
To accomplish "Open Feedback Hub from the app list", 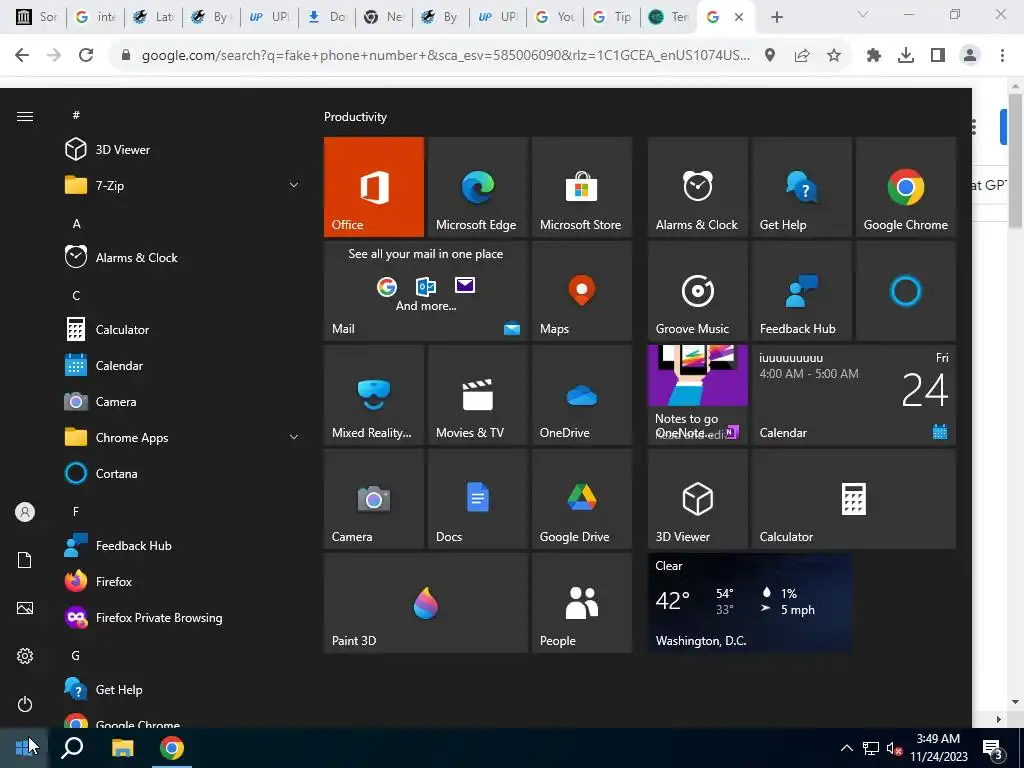I will (x=183, y=545).
